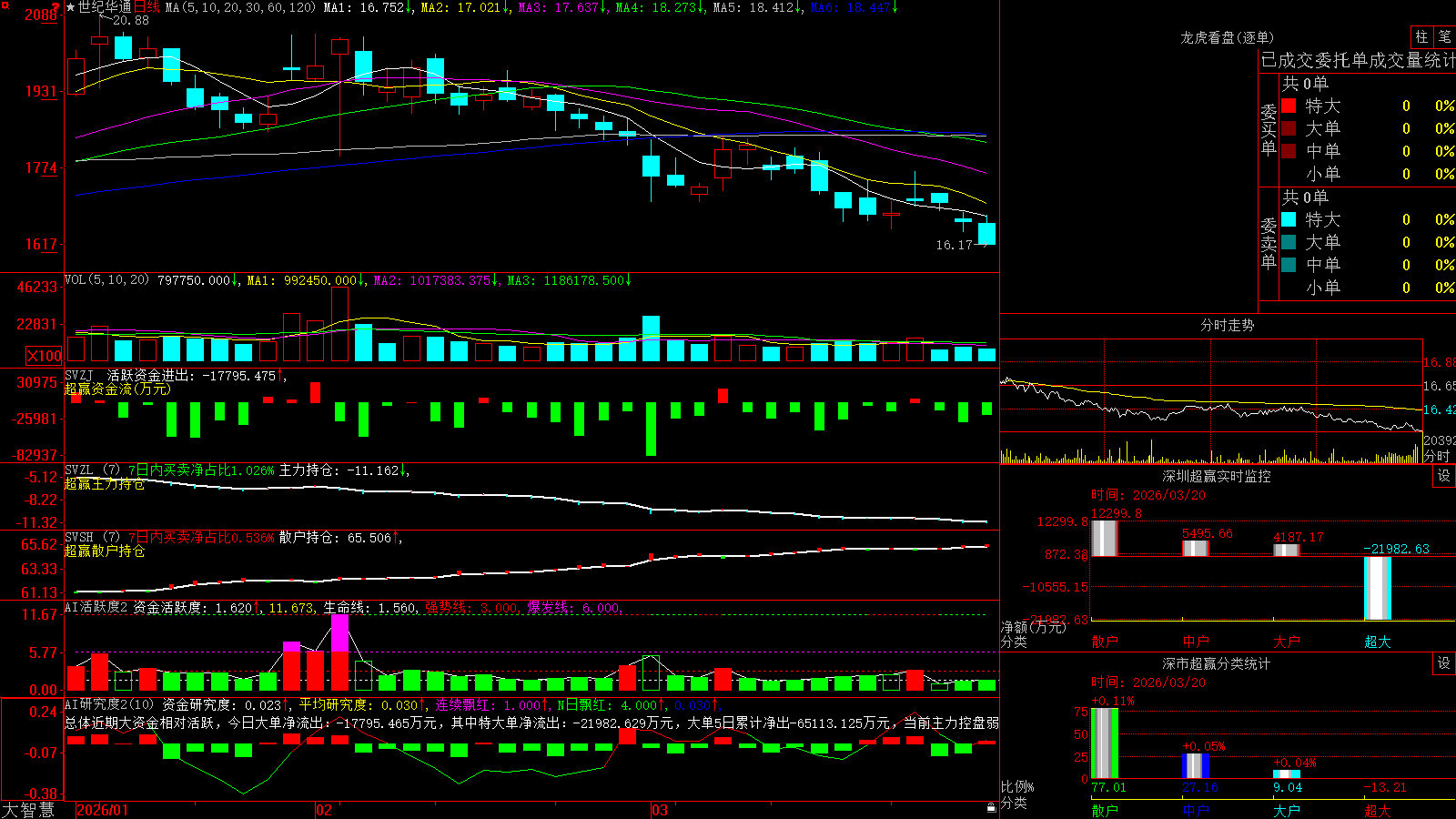Select 散户 category in 深市超赢分类统计
Screen dimensions: 1456x819
pos(1105,811)
